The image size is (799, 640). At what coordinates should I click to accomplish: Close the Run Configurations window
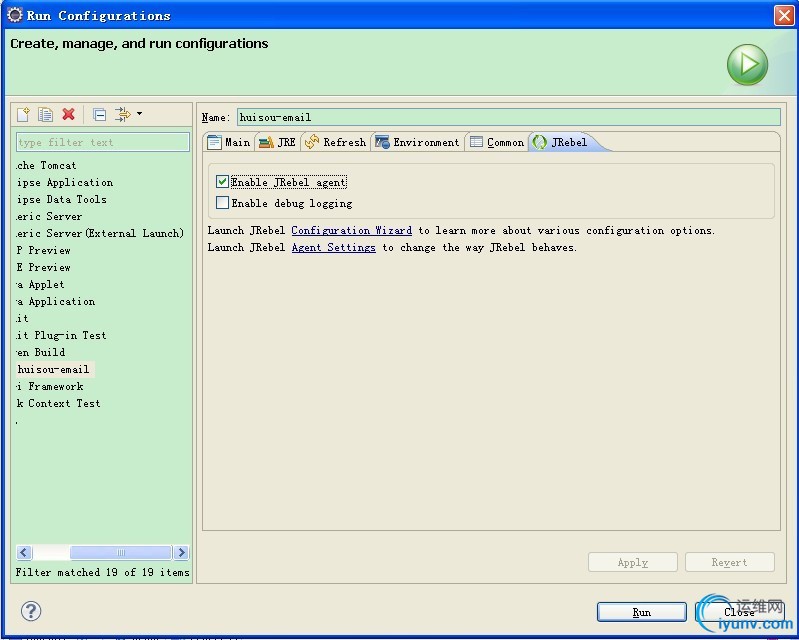(784, 15)
